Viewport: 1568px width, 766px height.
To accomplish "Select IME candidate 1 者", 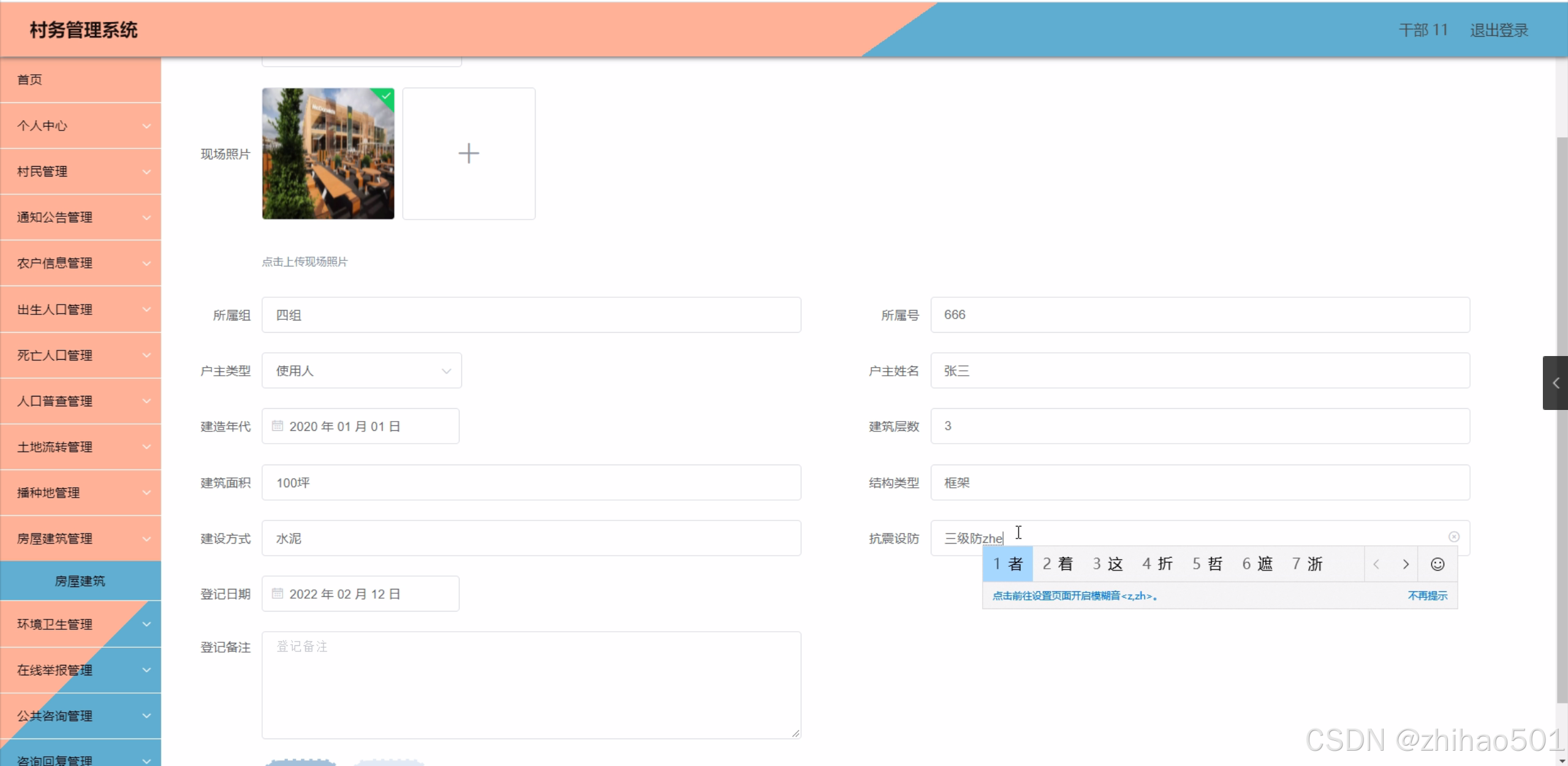I will click(1007, 564).
